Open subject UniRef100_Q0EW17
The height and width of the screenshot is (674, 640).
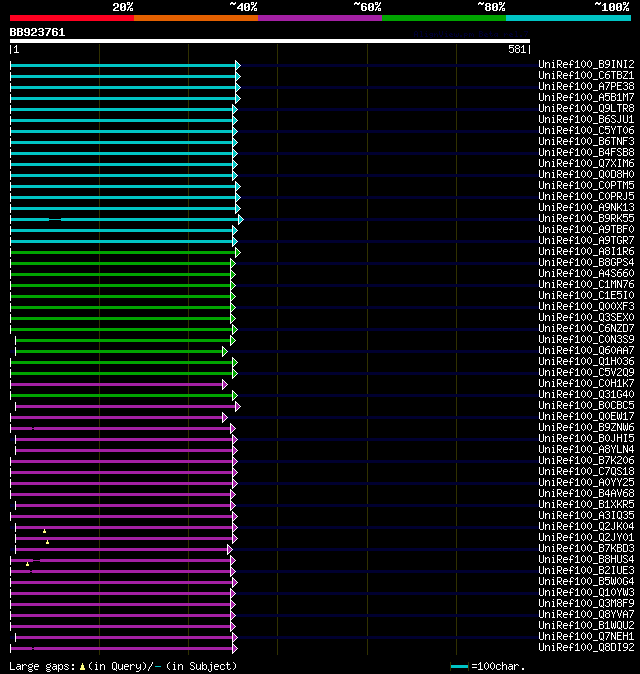pos(586,417)
